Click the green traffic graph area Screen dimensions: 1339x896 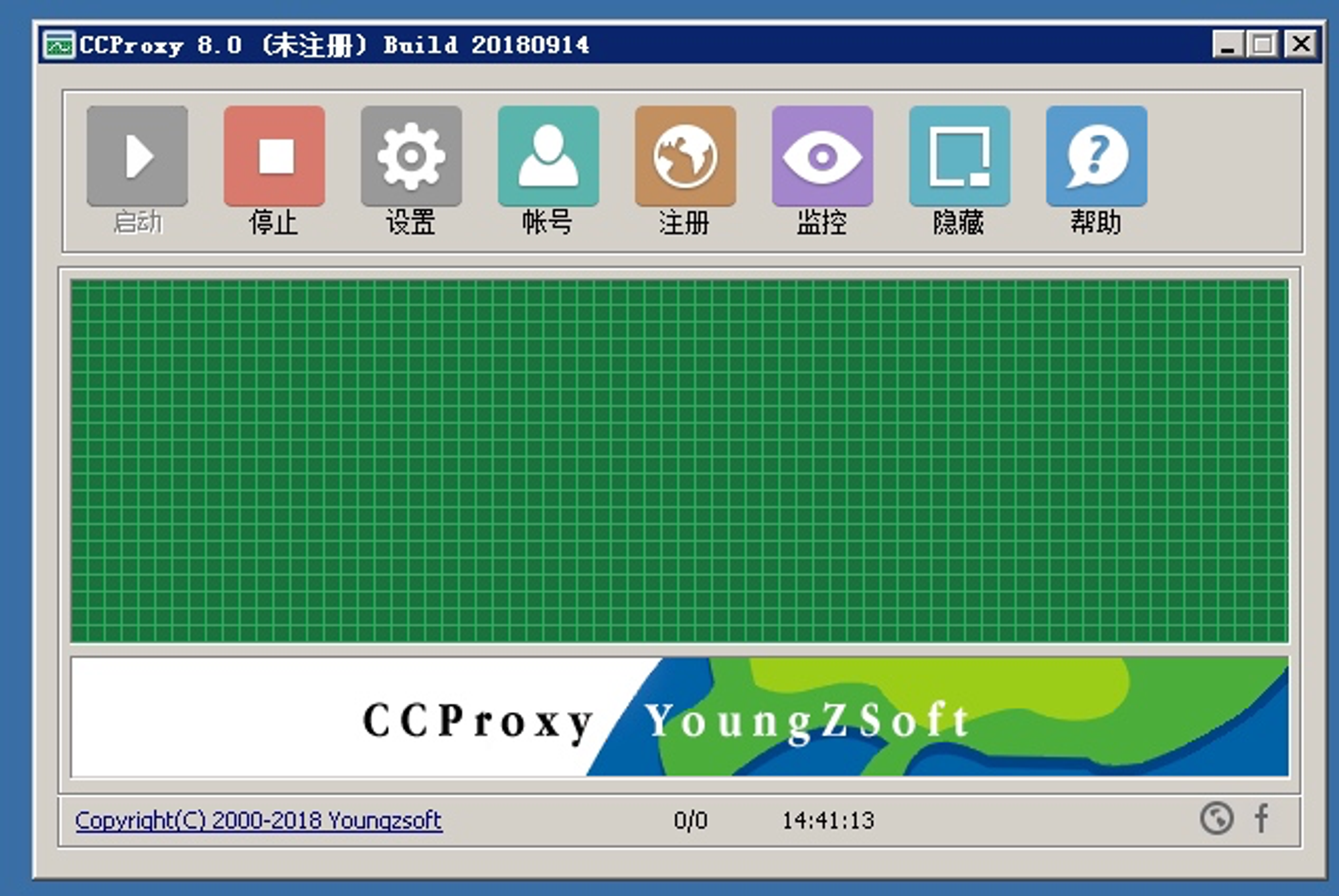pyautogui.click(x=680, y=461)
